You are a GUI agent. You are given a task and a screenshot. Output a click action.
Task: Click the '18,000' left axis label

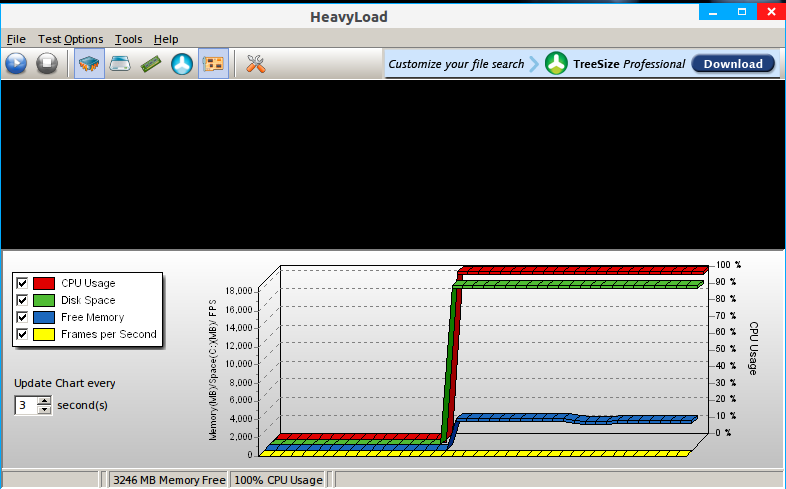pyautogui.click(x=239, y=291)
